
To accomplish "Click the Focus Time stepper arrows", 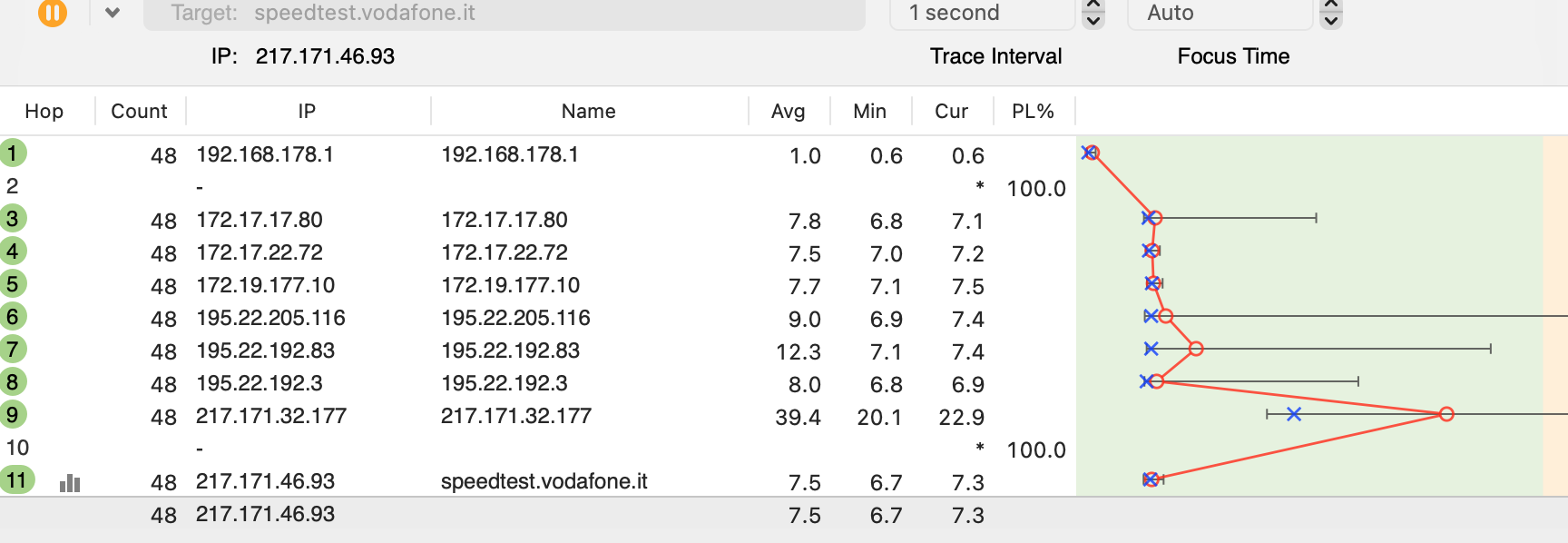I will [1331, 14].
